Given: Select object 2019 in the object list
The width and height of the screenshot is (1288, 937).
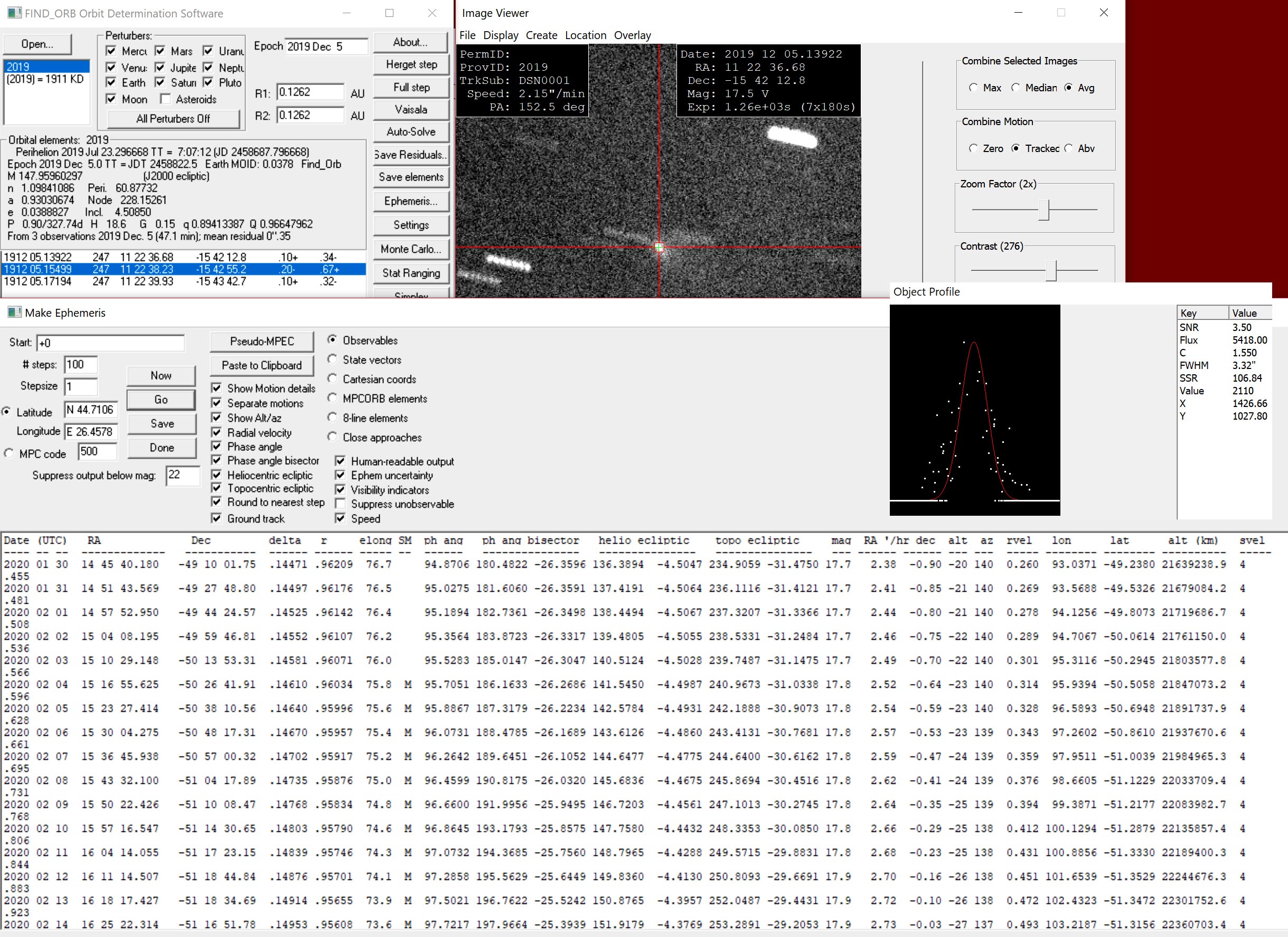Looking at the screenshot, I should pos(46,67).
